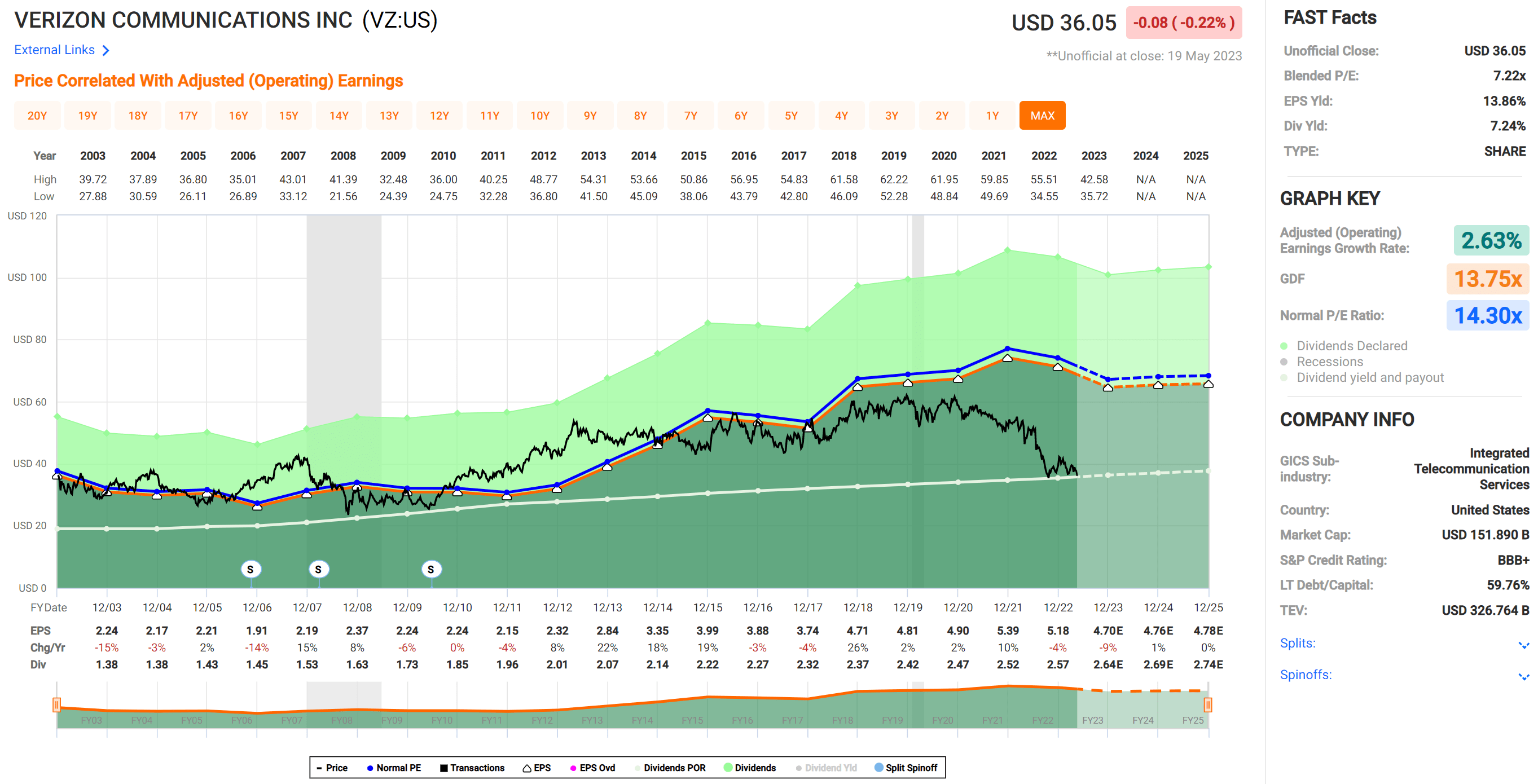Viewport: 1538px width, 784px height.
Task: Toggle Transactions legend item
Action: tap(472, 768)
